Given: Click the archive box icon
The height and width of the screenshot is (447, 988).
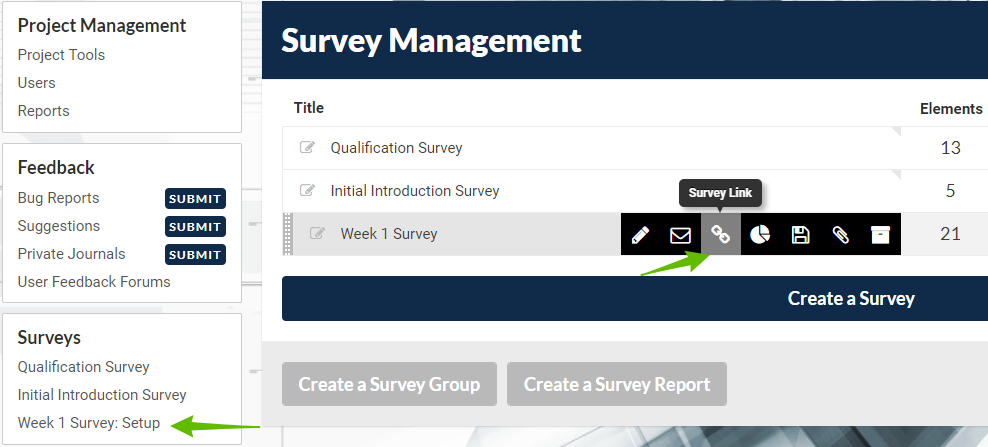Looking at the screenshot, I should [x=880, y=235].
